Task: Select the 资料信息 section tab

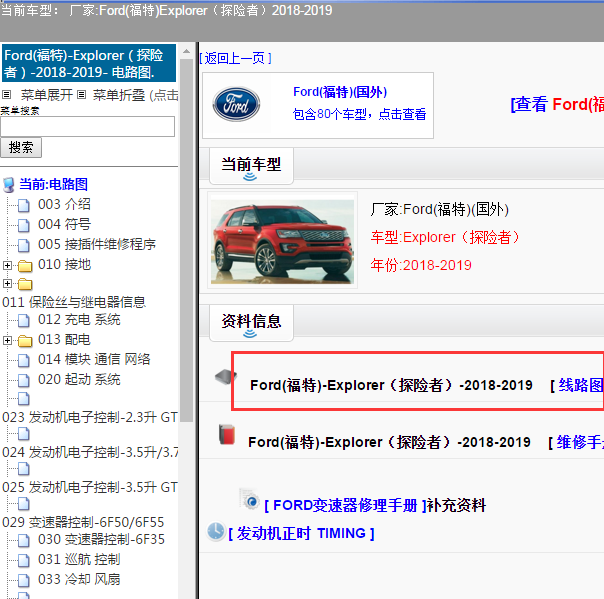Action: (x=251, y=323)
